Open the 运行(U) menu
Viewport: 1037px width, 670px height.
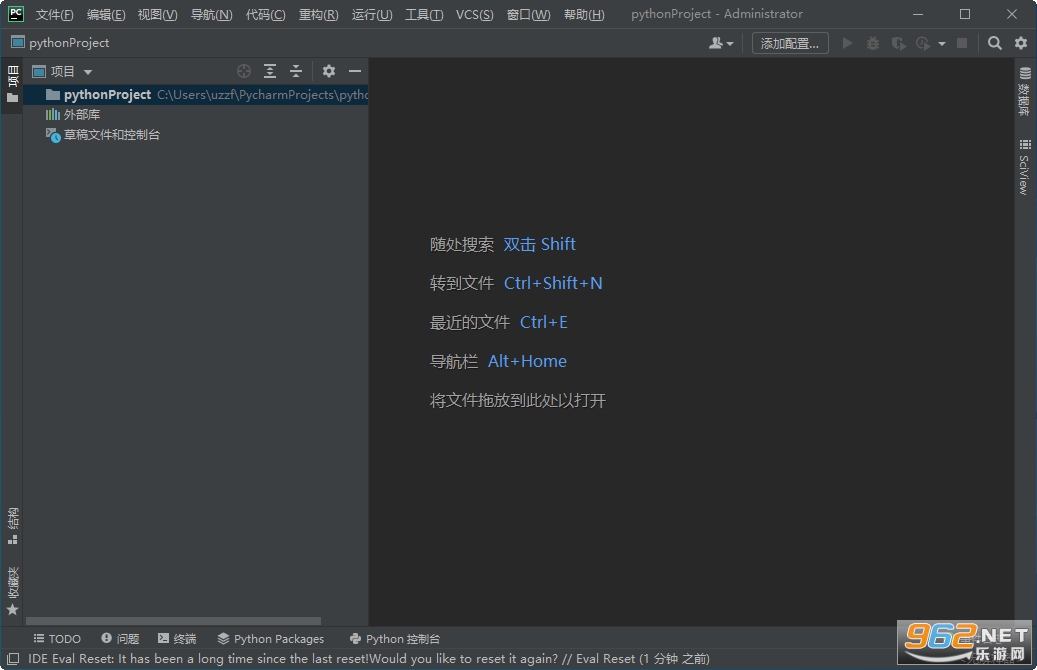click(x=372, y=15)
